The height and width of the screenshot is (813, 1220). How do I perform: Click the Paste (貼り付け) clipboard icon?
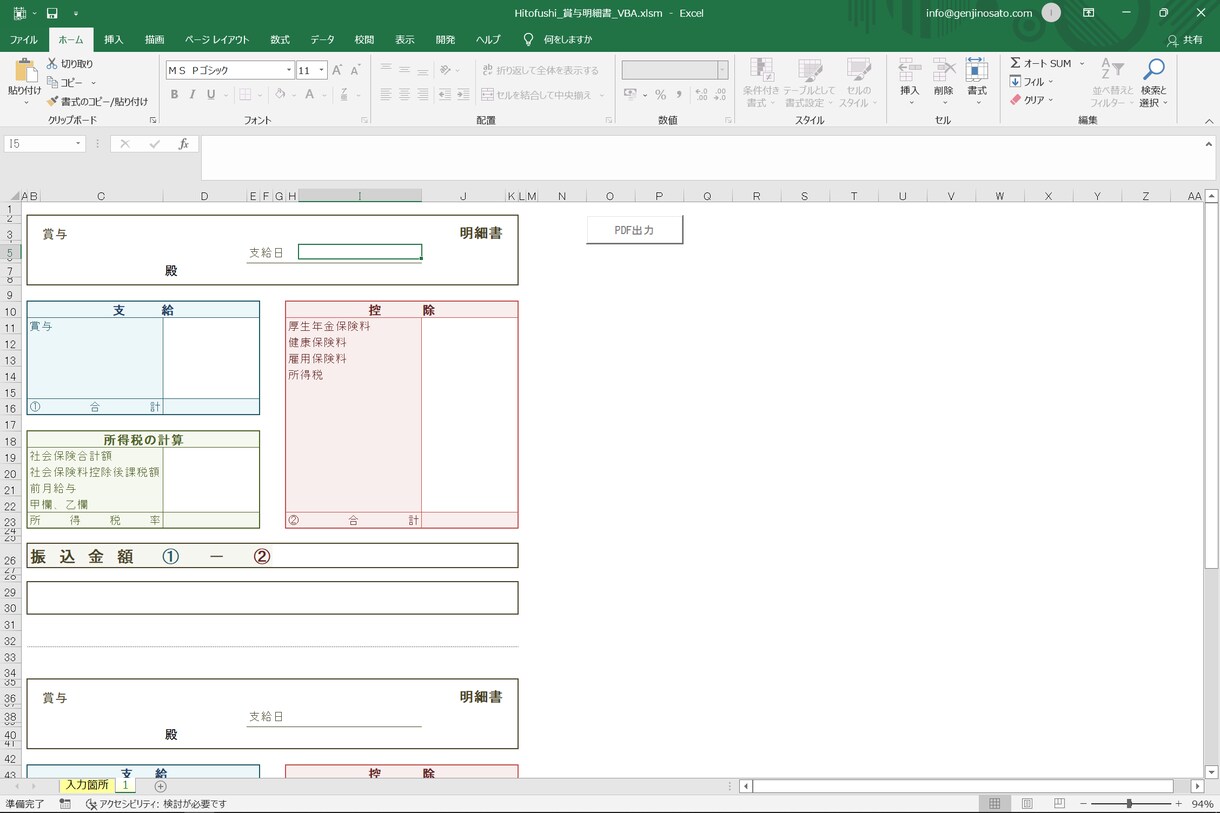click(x=25, y=70)
